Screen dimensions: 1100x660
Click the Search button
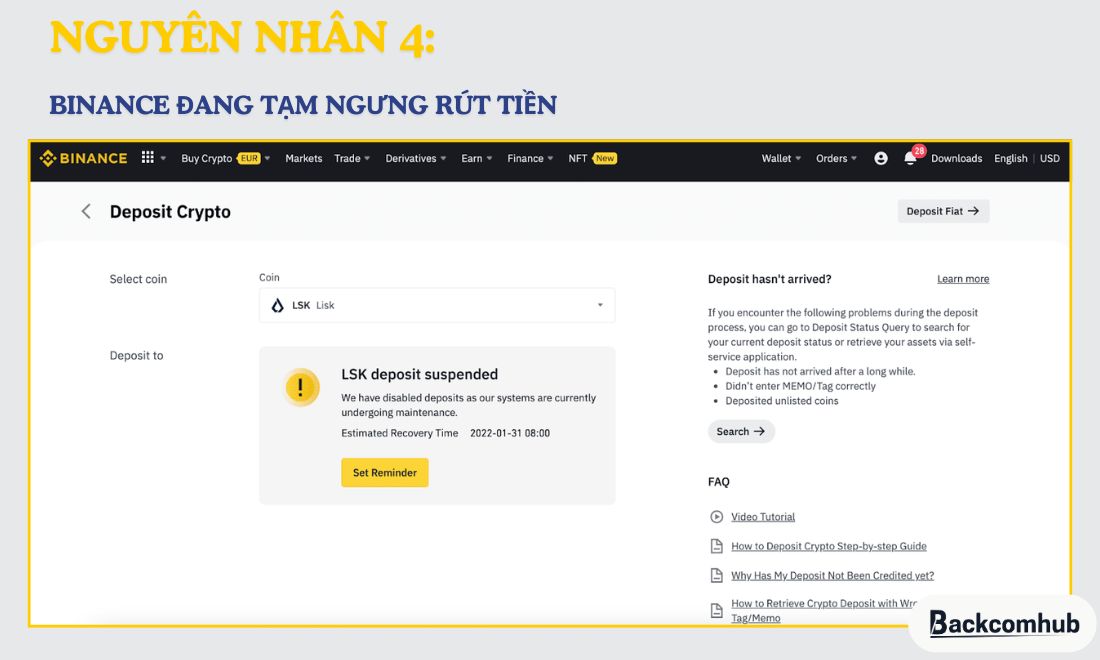point(741,431)
